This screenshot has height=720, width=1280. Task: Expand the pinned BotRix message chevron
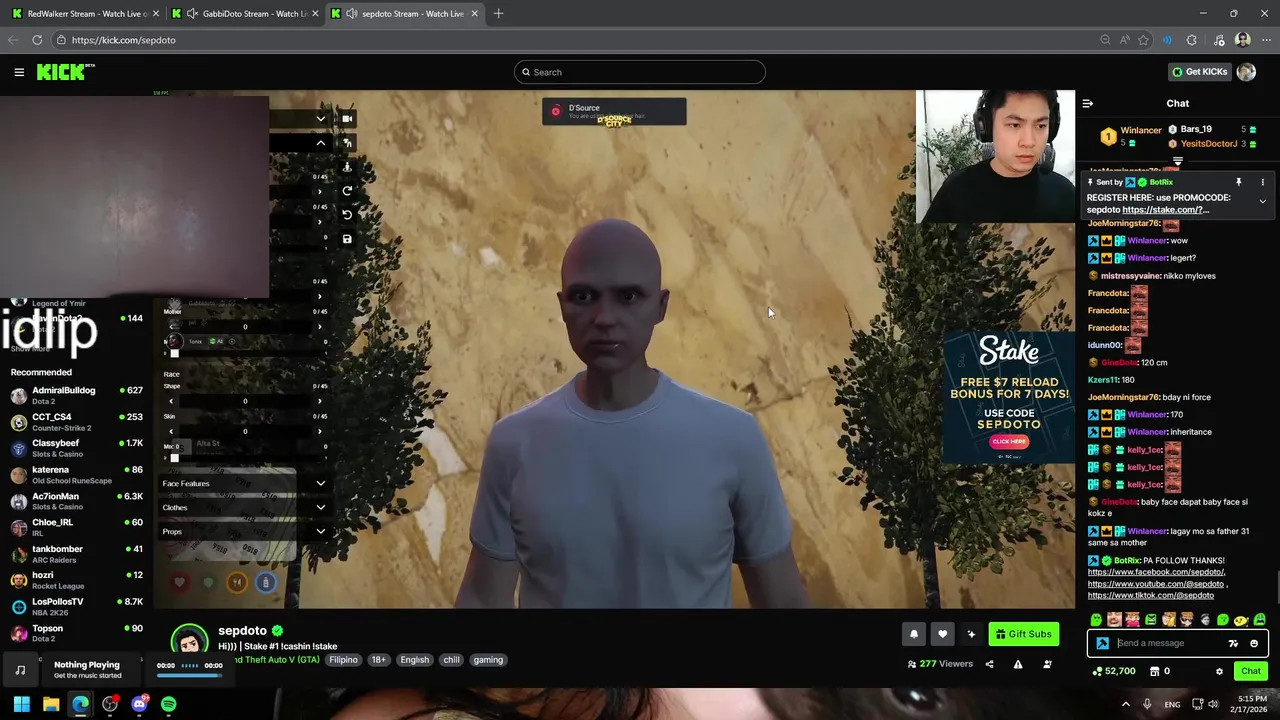1262,202
